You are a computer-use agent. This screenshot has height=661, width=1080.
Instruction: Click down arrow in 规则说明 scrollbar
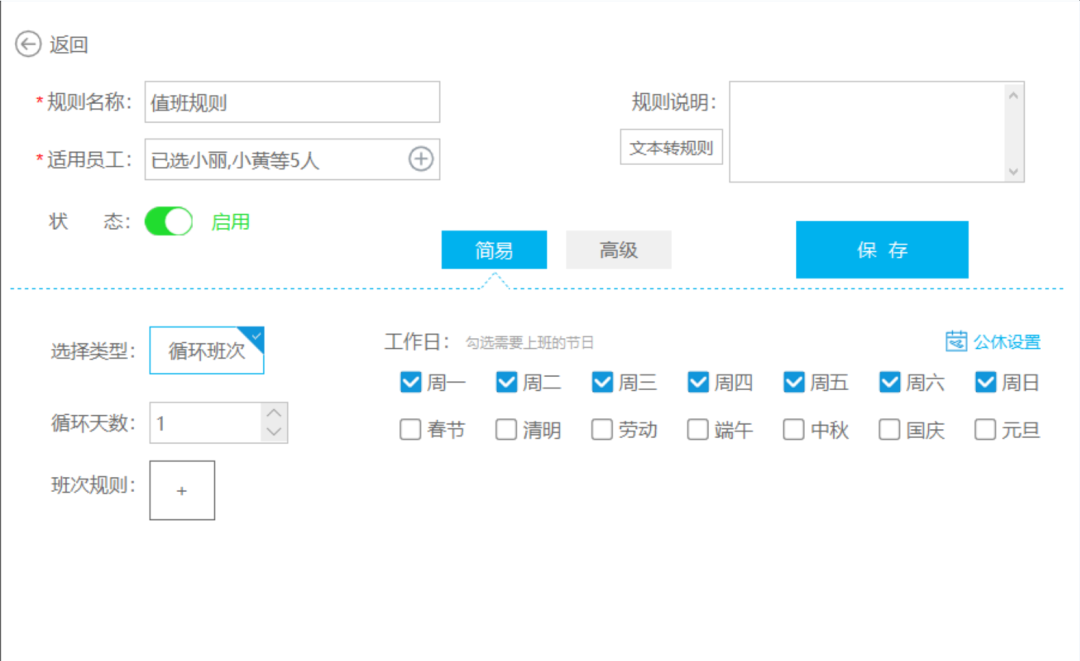pos(1013,171)
